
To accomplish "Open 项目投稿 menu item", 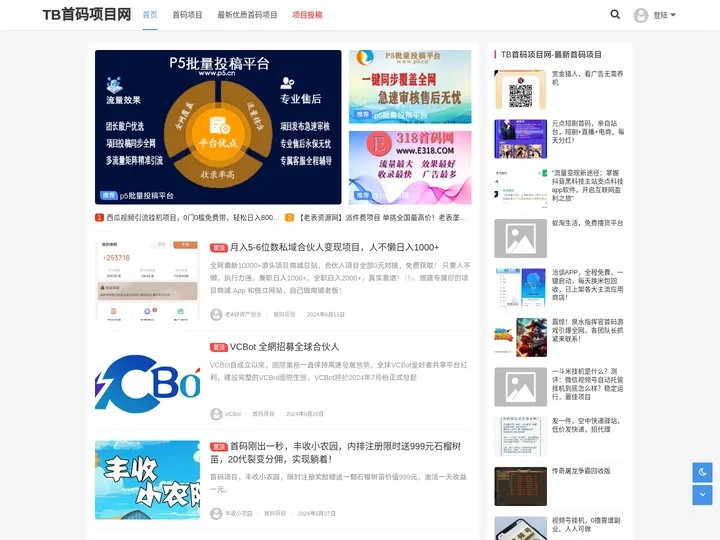I will 307,15.
